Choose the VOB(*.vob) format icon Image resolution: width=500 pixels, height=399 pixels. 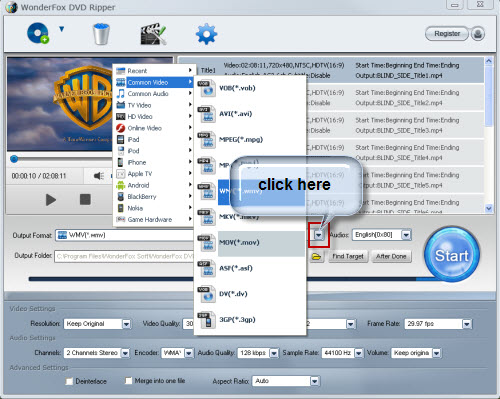pos(207,88)
